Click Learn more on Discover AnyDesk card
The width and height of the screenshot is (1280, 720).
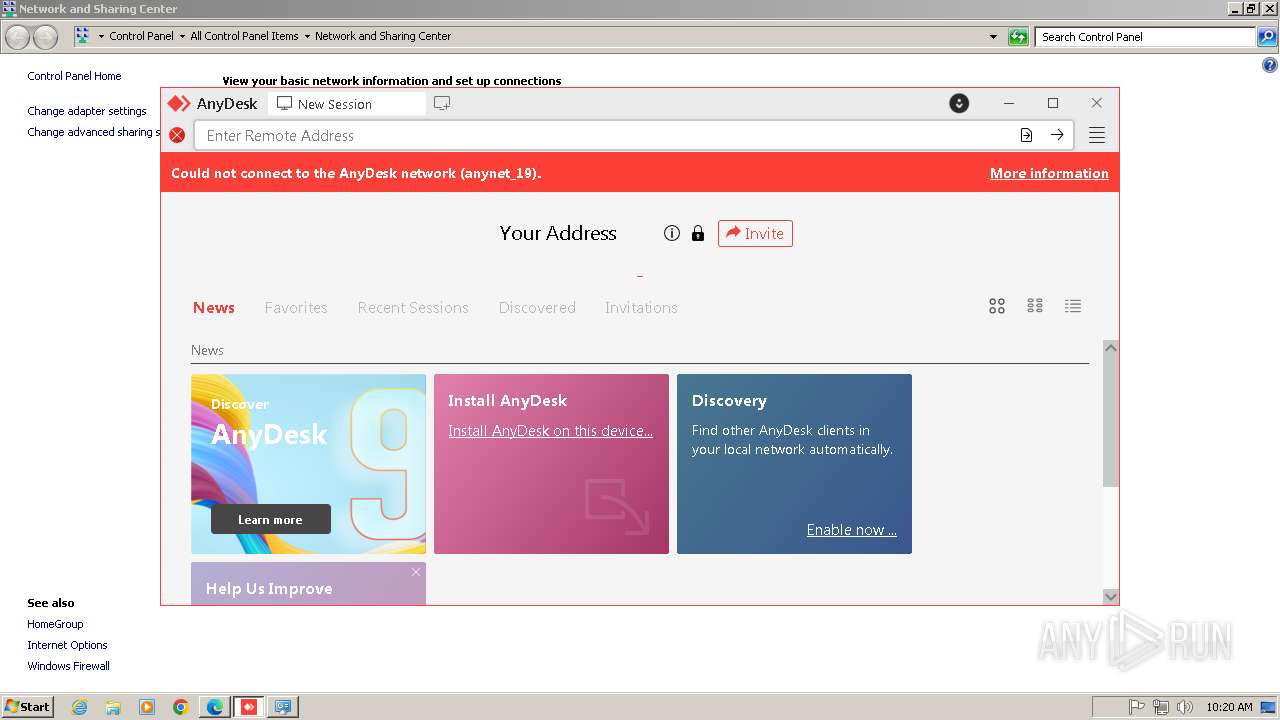pyautogui.click(x=270, y=519)
